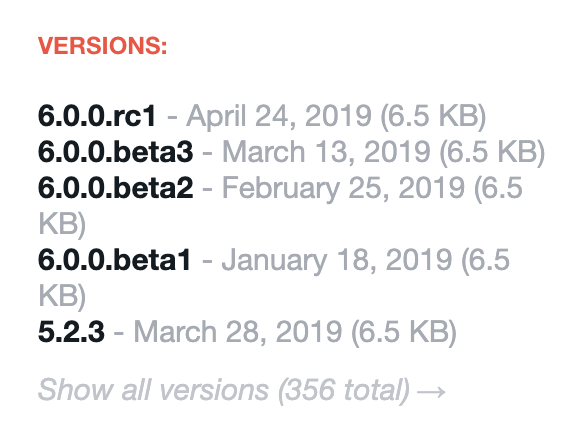Click the 6.5 KB size beside 5.2.3
This screenshot has height=444, width=574.
[404, 332]
